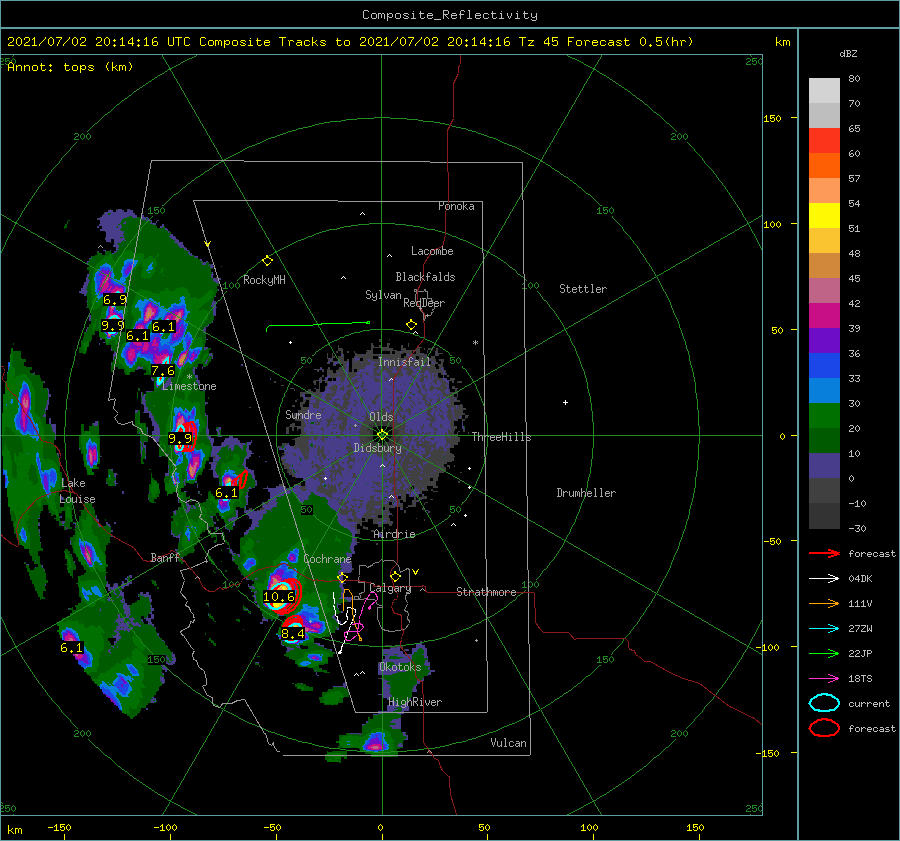The height and width of the screenshot is (841, 900).
Task: Click the Sylvan label
Action: 383,295
